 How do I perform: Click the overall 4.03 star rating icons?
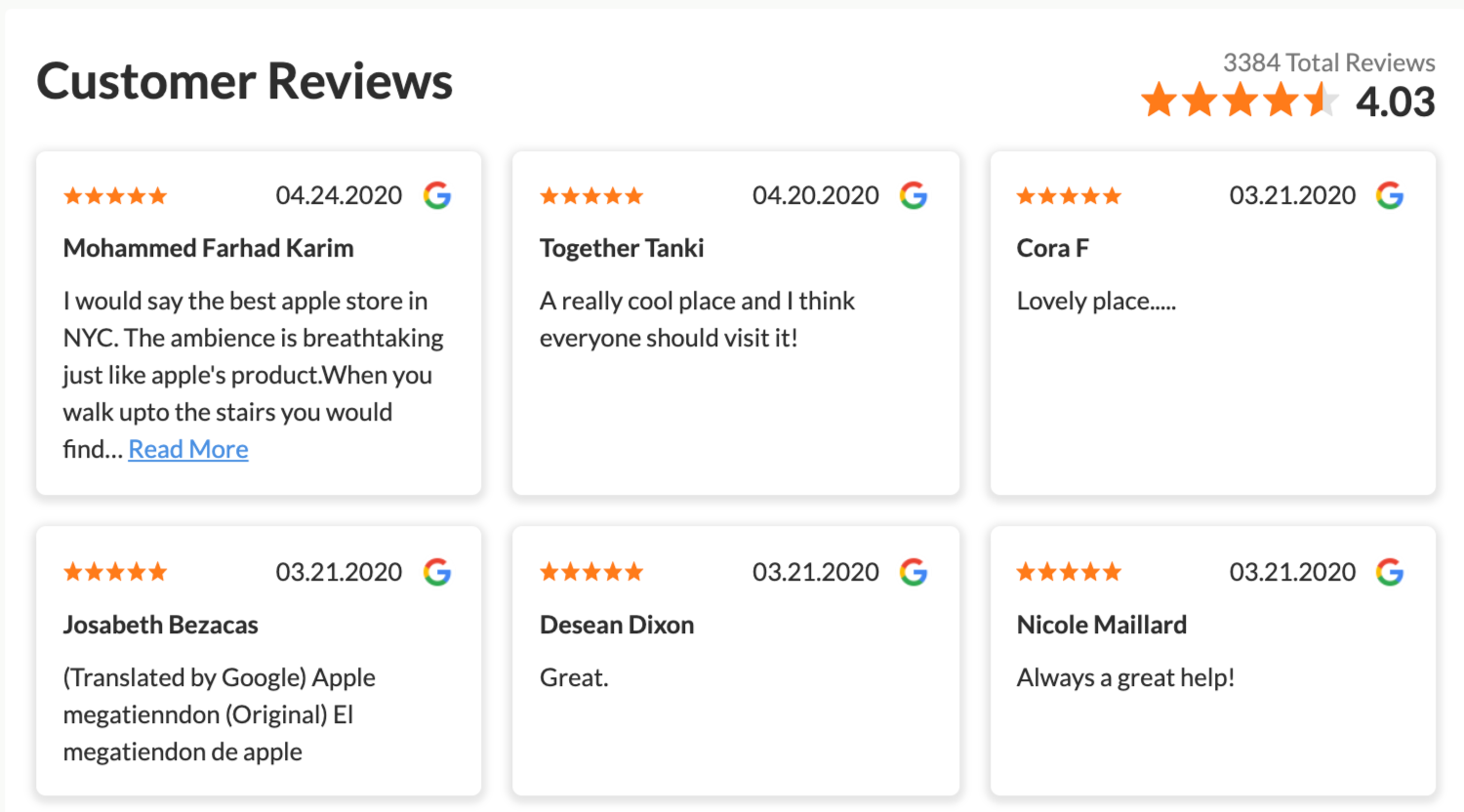pos(1240,100)
